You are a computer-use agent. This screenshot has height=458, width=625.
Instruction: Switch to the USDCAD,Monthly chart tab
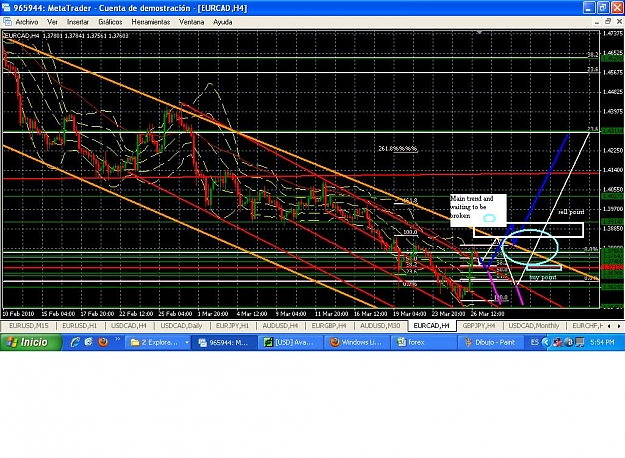point(534,326)
